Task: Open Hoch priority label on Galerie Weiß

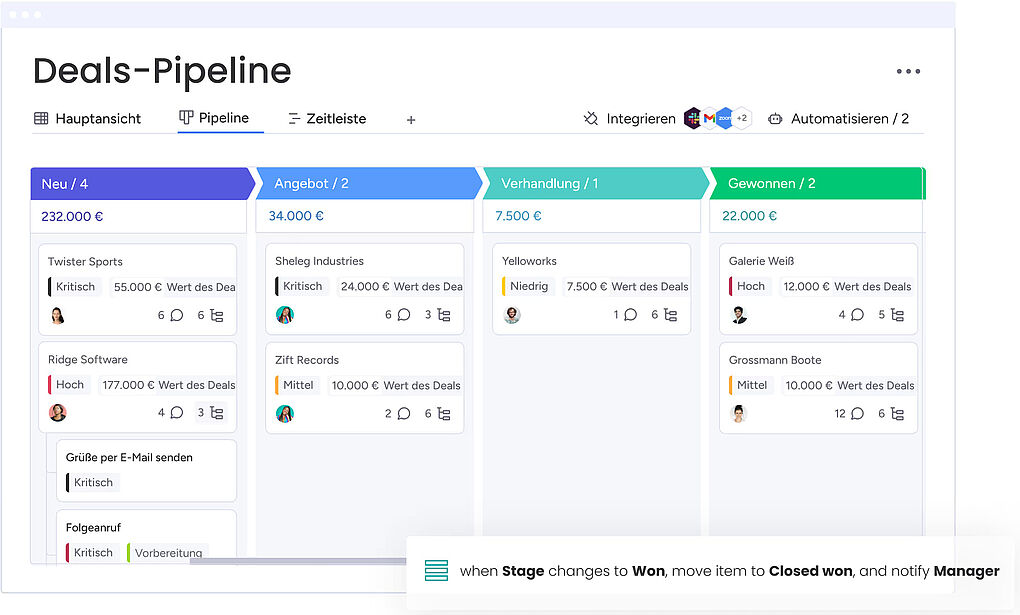Action: click(750, 287)
